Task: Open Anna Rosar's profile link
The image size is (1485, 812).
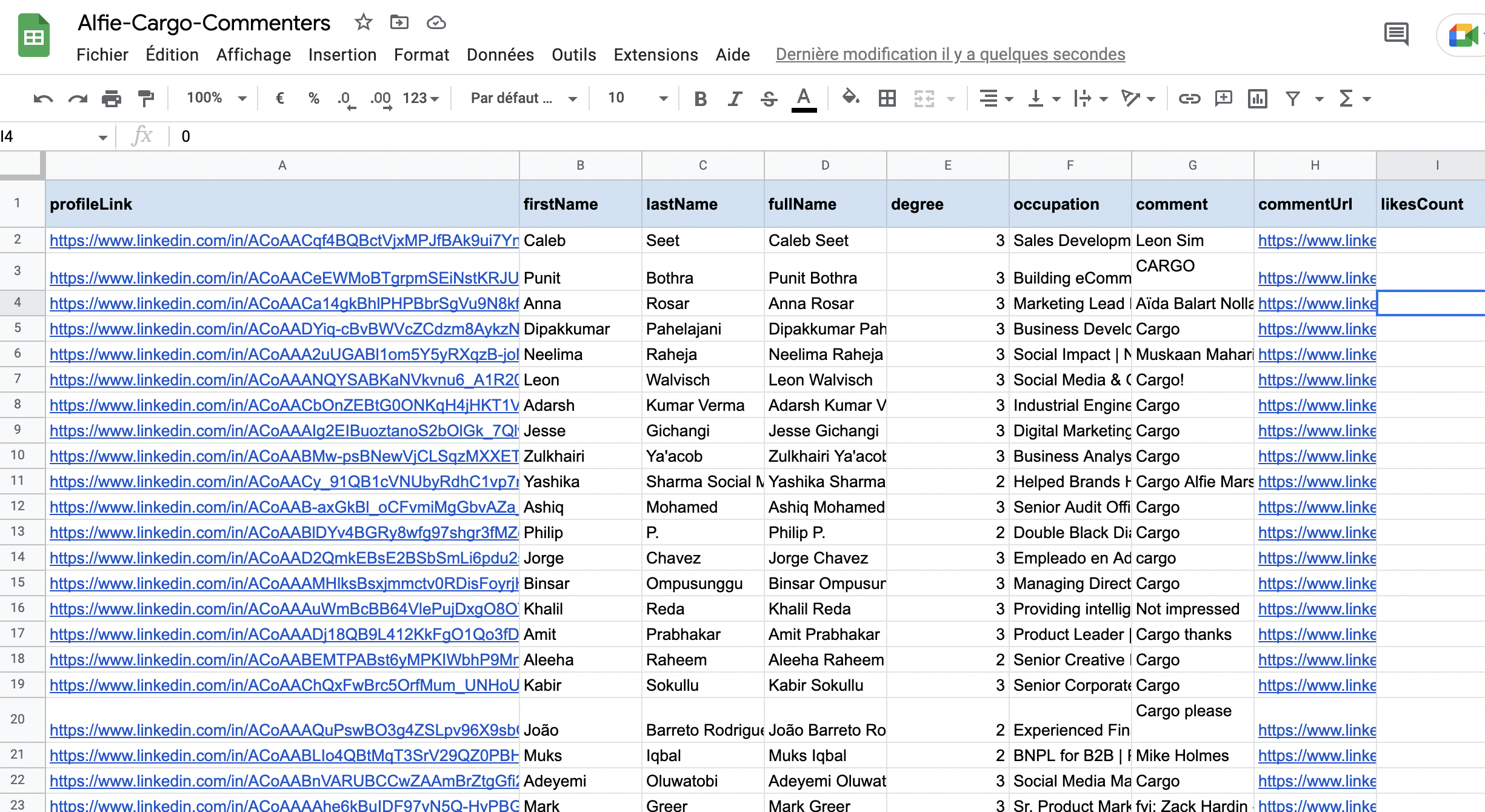Action: point(284,304)
